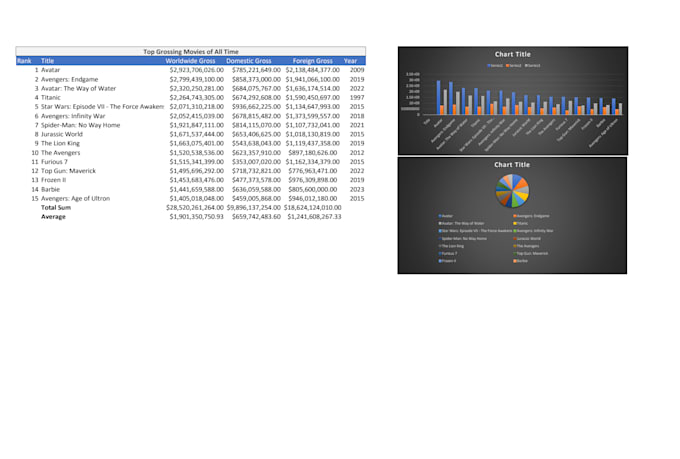Click domestic gross value $353,007,020.00
The width and height of the screenshot is (680, 459).
coord(256,162)
